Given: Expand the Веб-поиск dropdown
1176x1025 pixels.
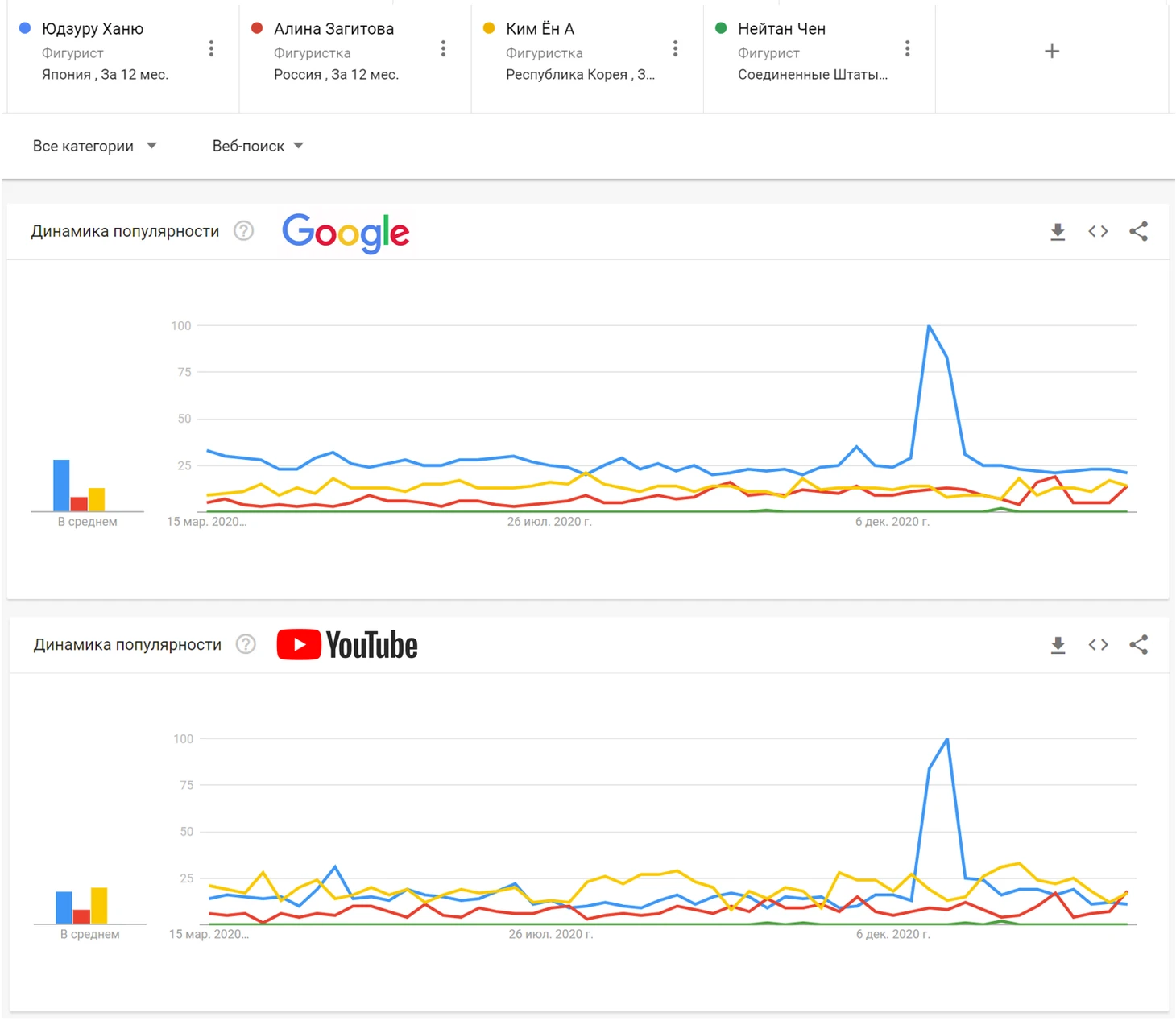Looking at the screenshot, I should pyautogui.click(x=258, y=146).
